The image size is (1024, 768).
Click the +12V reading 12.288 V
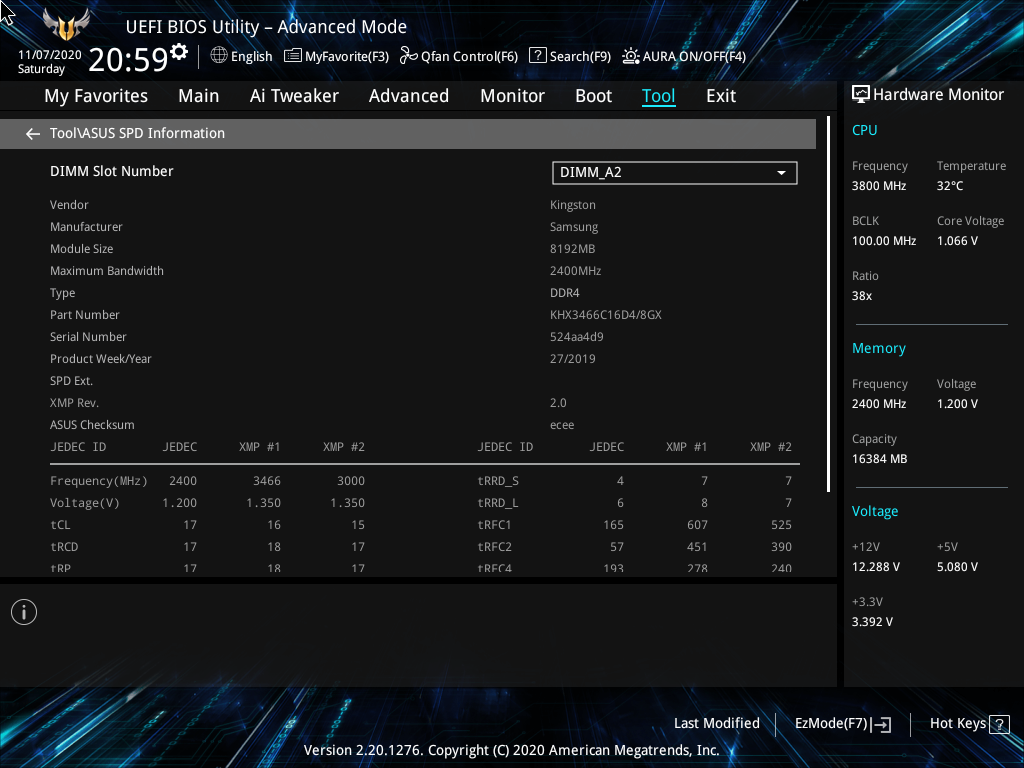click(876, 567)
